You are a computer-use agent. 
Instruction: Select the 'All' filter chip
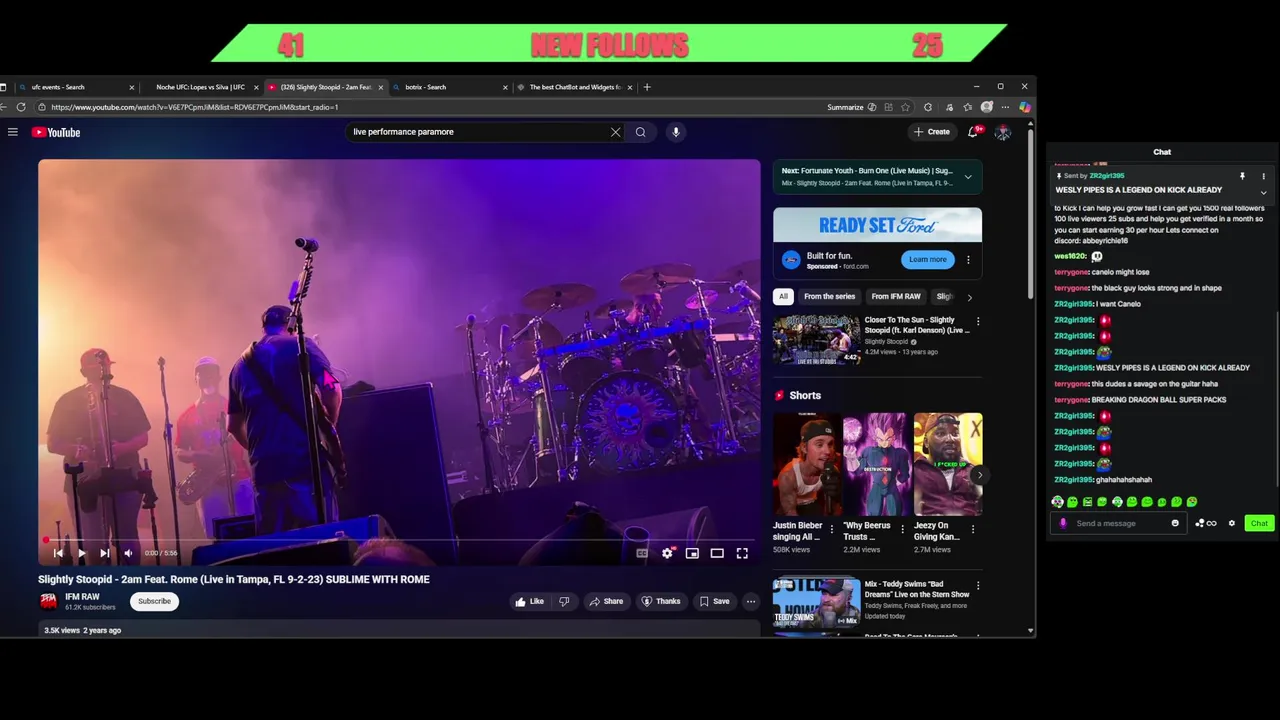click(783, 296)
